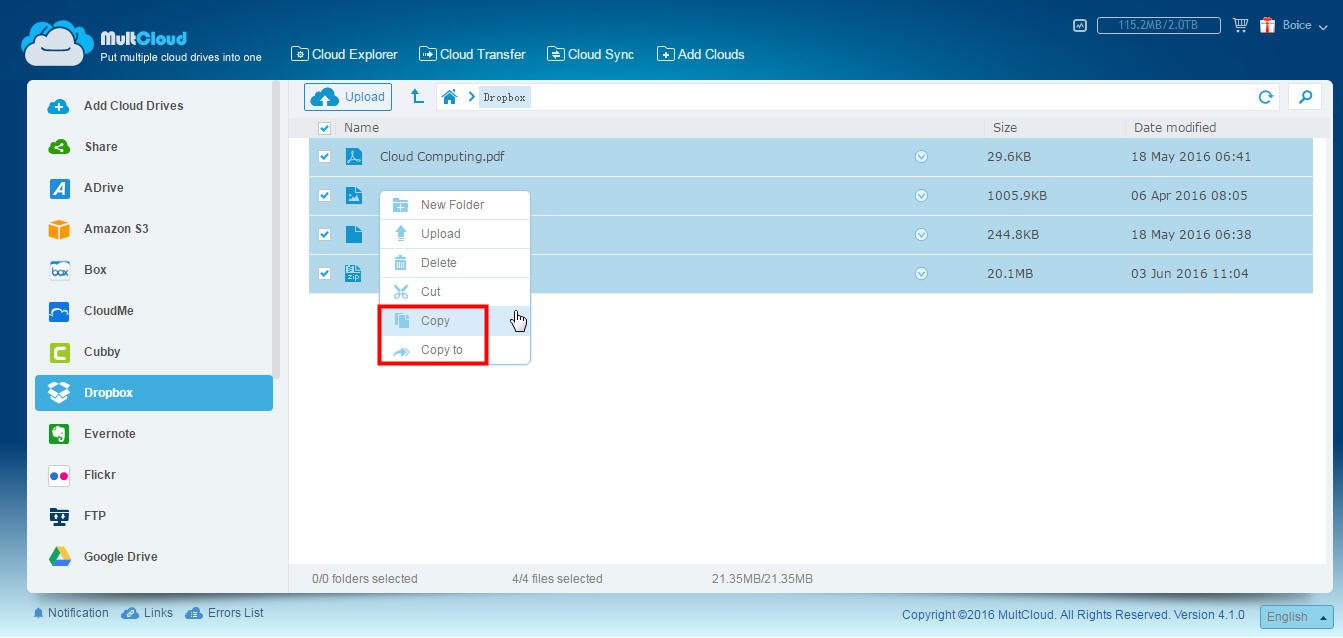Click the MultCloud logo
The height and width of the screenshot is (638, 1343).
click(140, 42)
